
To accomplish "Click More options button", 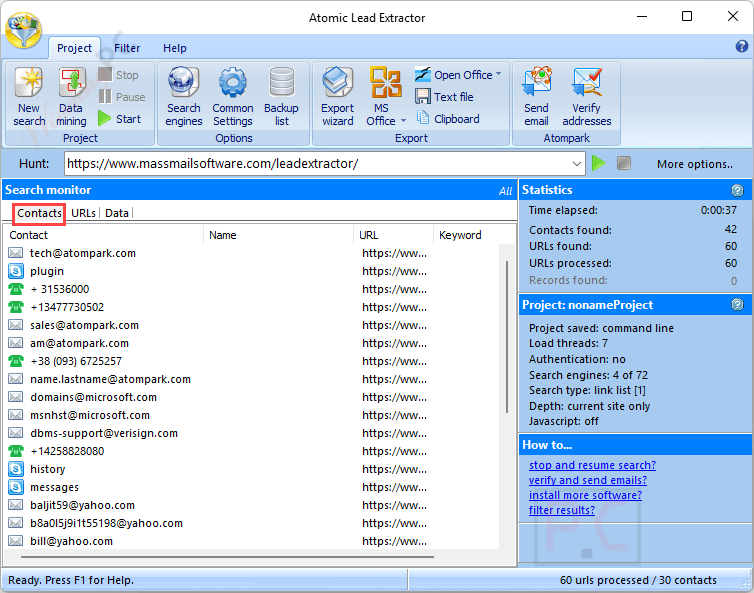I will (695, 164).
